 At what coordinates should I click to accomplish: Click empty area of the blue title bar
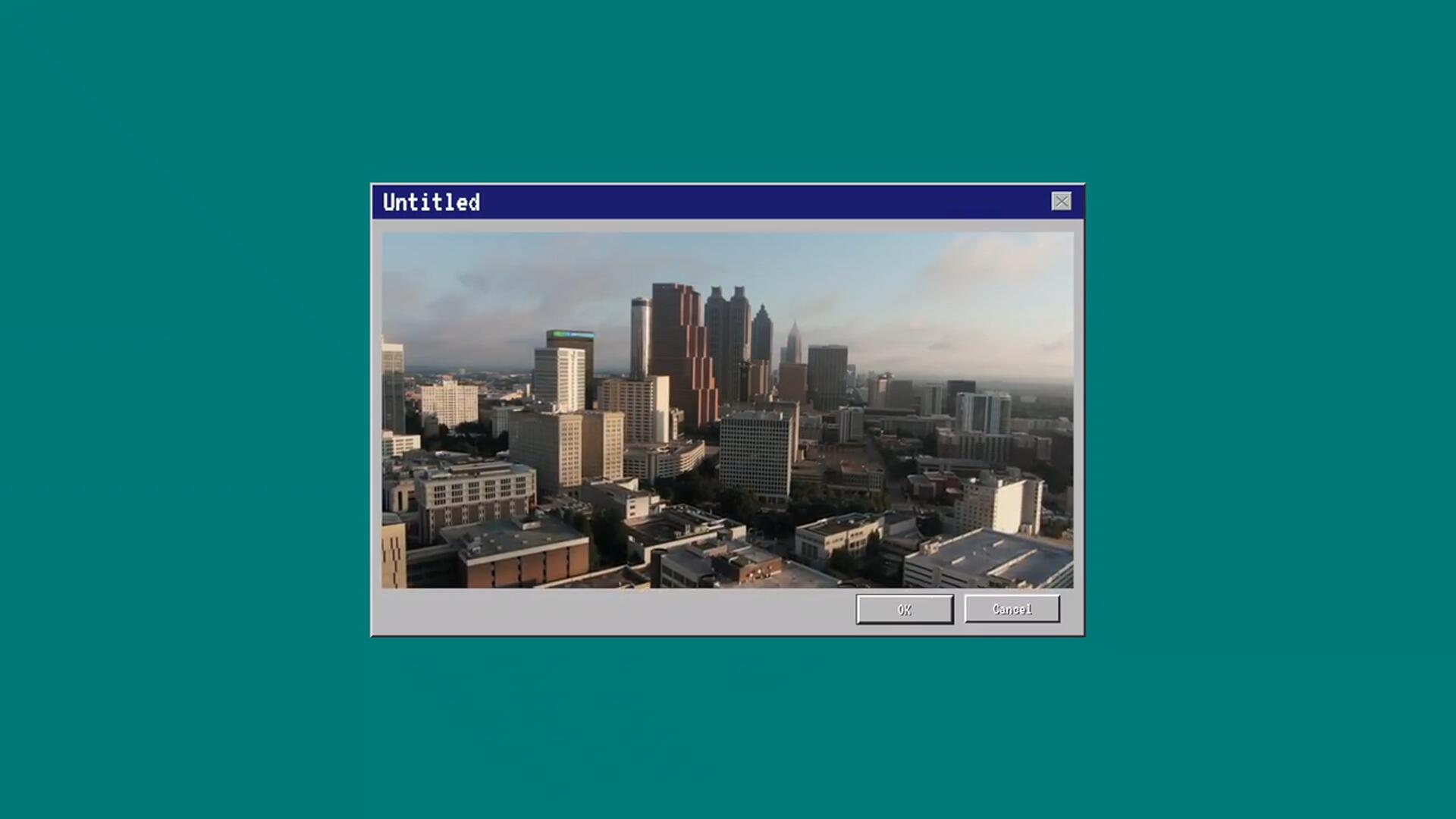pos(758,202)
